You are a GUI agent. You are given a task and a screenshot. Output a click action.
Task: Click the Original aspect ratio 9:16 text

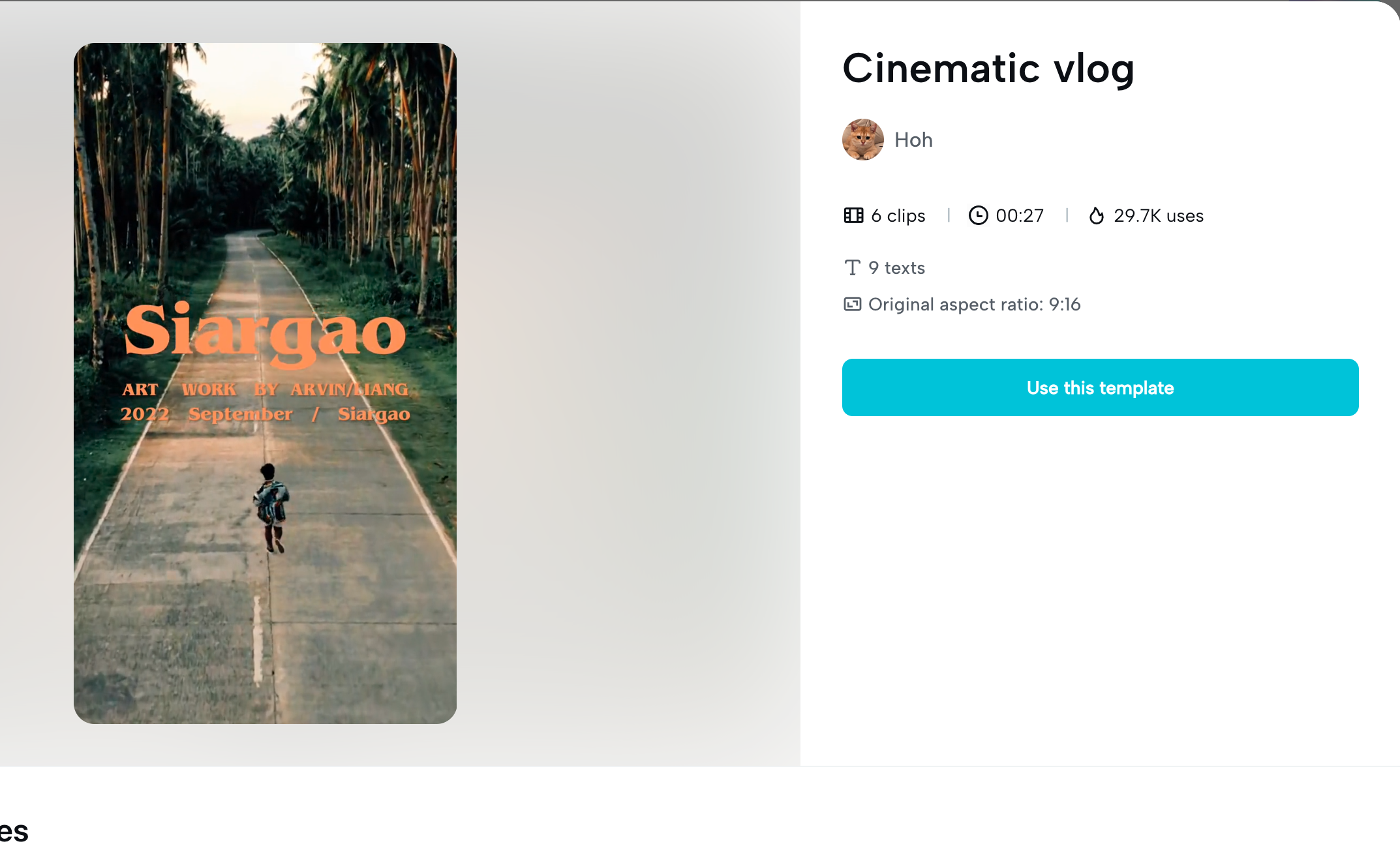pos(974,304)
